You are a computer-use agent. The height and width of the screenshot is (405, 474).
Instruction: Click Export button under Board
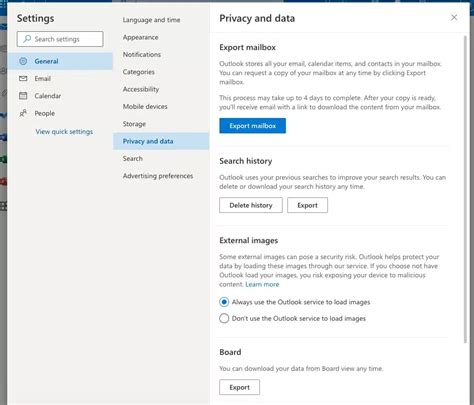239,387
